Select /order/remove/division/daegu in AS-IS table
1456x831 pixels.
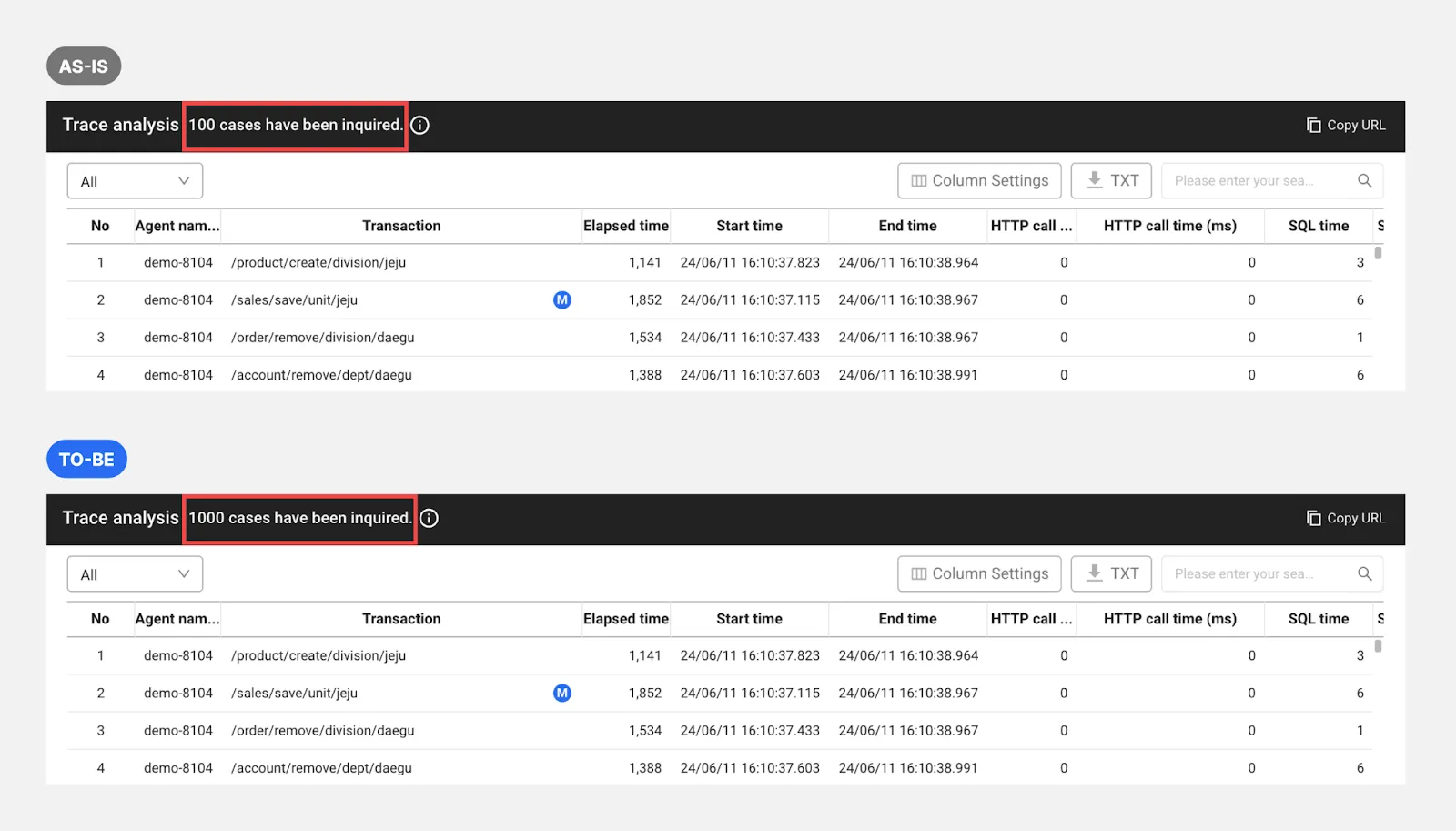[x=322, y=338]
